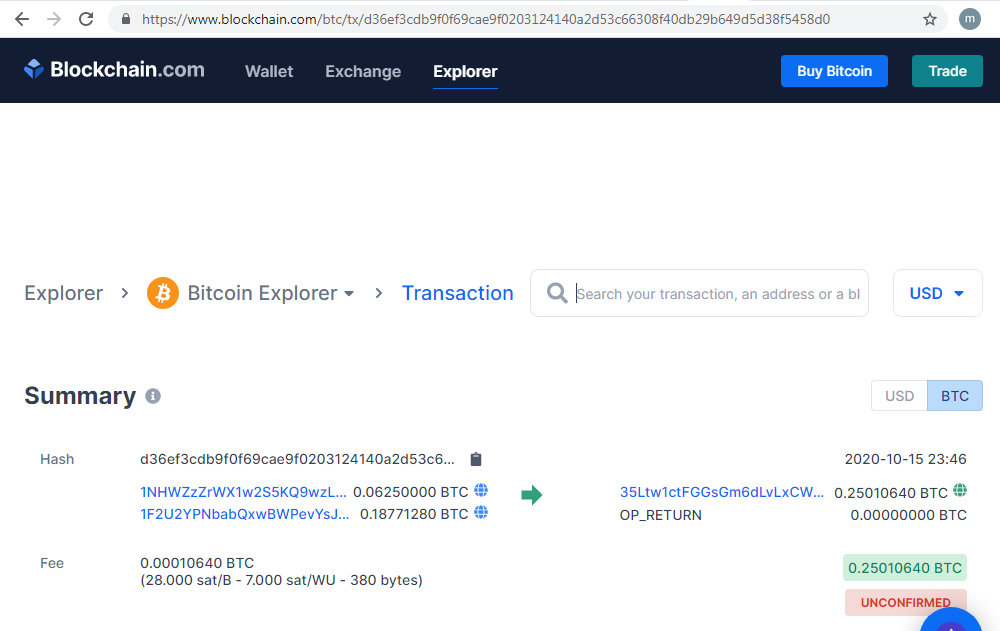The image size is (1000, 631).
Task: Click the 0.00000000 BTC output value
Action: 908,515
